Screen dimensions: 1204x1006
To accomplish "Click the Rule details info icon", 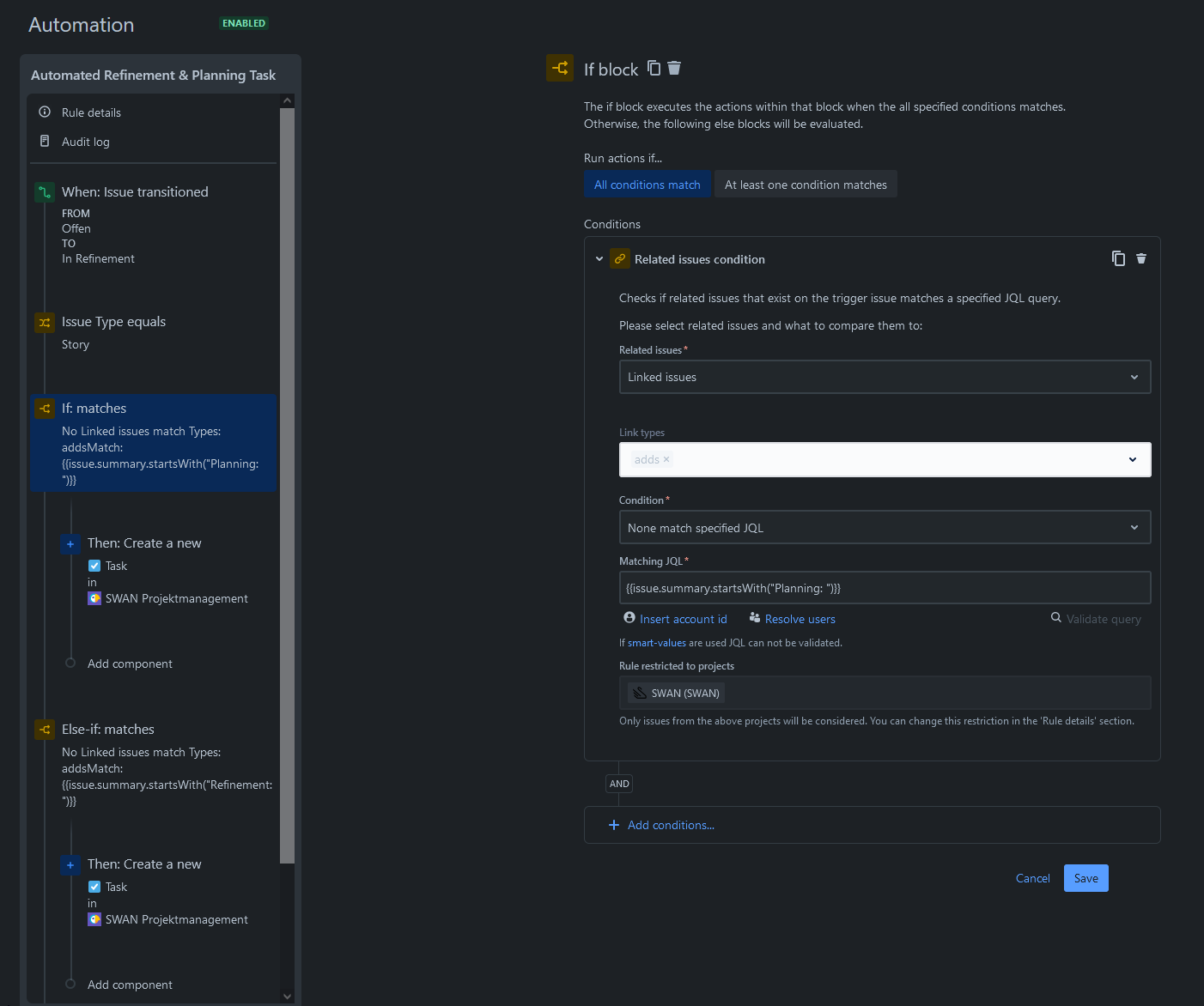I will (x=45, y=112).
